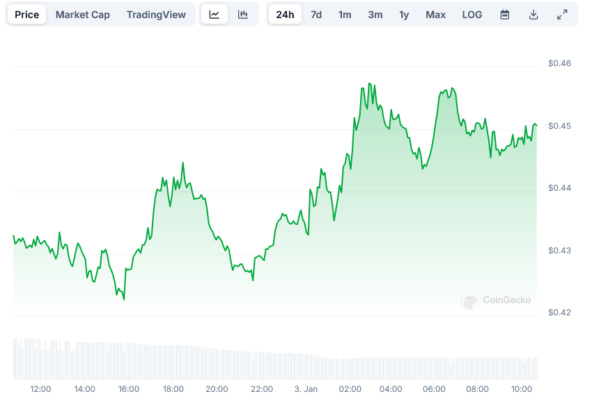Image resolution: width=615 pixels, height=410 pixels.
Task: Click the CoinGecko watermark logo
Action: [497, 300]
